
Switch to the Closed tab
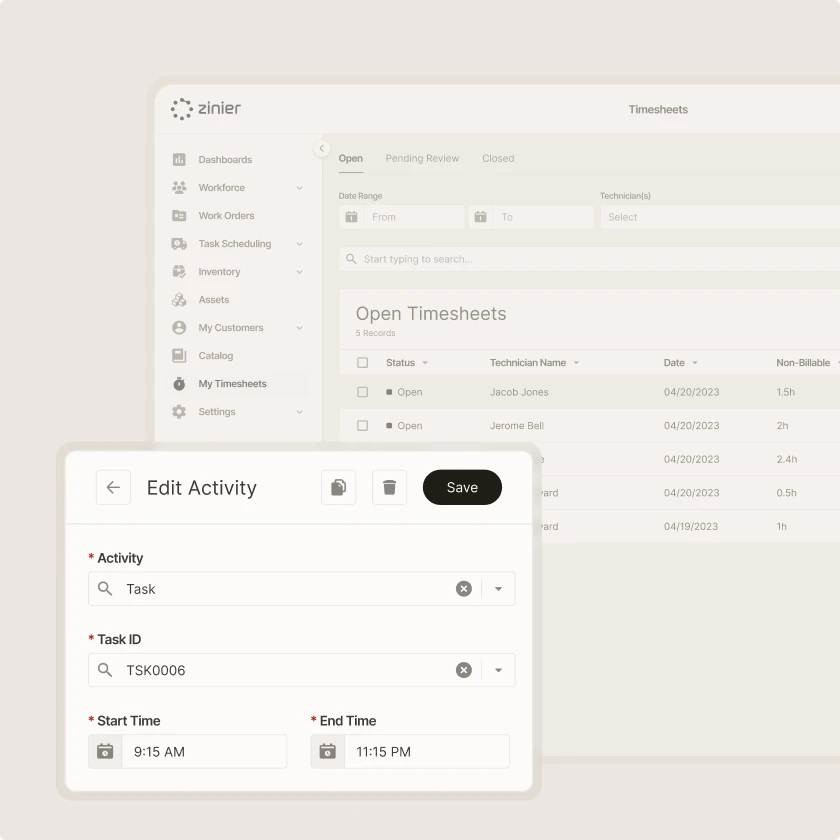click(x=498, y=159)
